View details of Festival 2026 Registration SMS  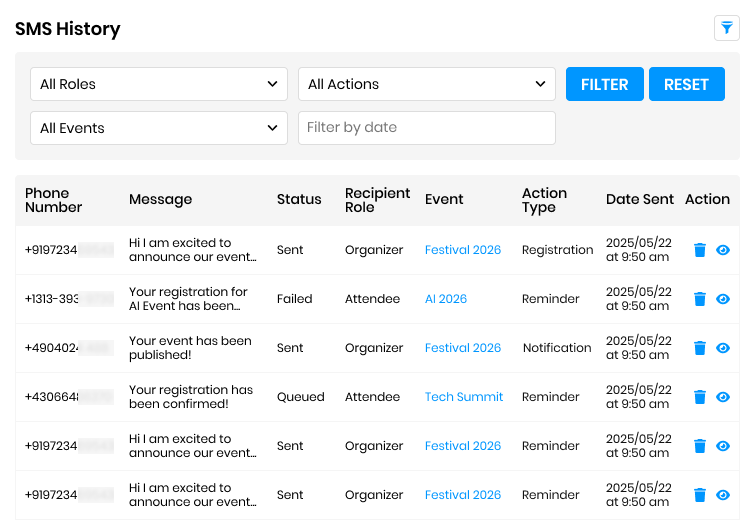click(x=723, y=250)
